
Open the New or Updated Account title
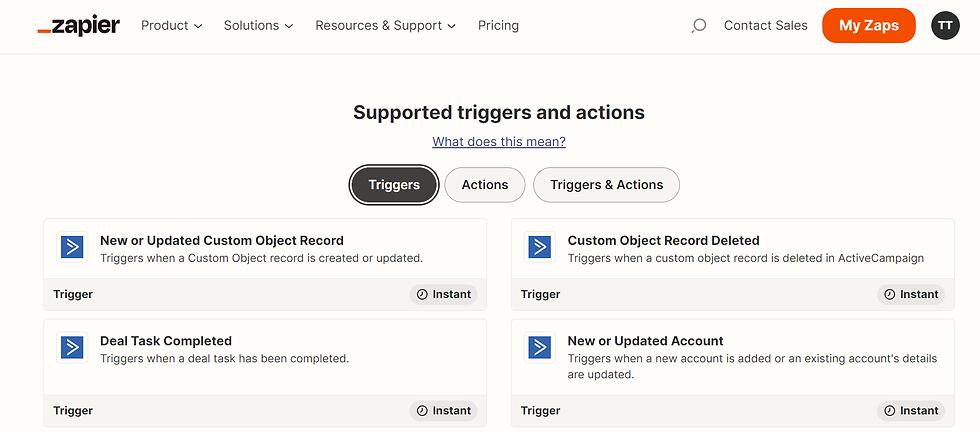(646, 341)
